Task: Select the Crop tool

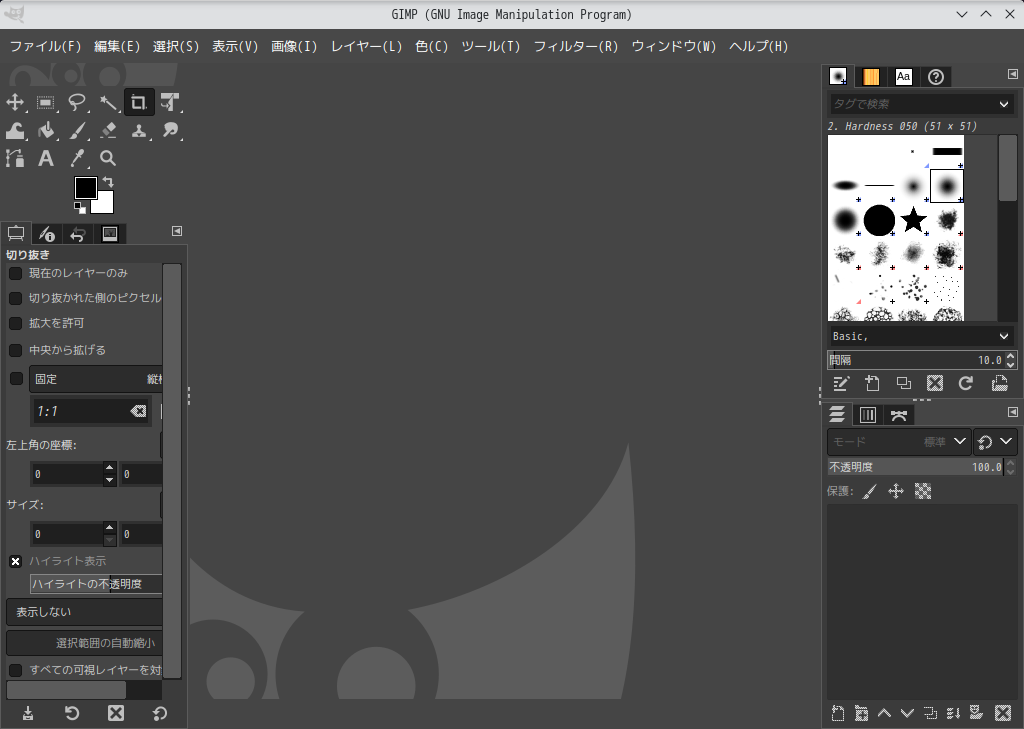Action: pos(139,103)
